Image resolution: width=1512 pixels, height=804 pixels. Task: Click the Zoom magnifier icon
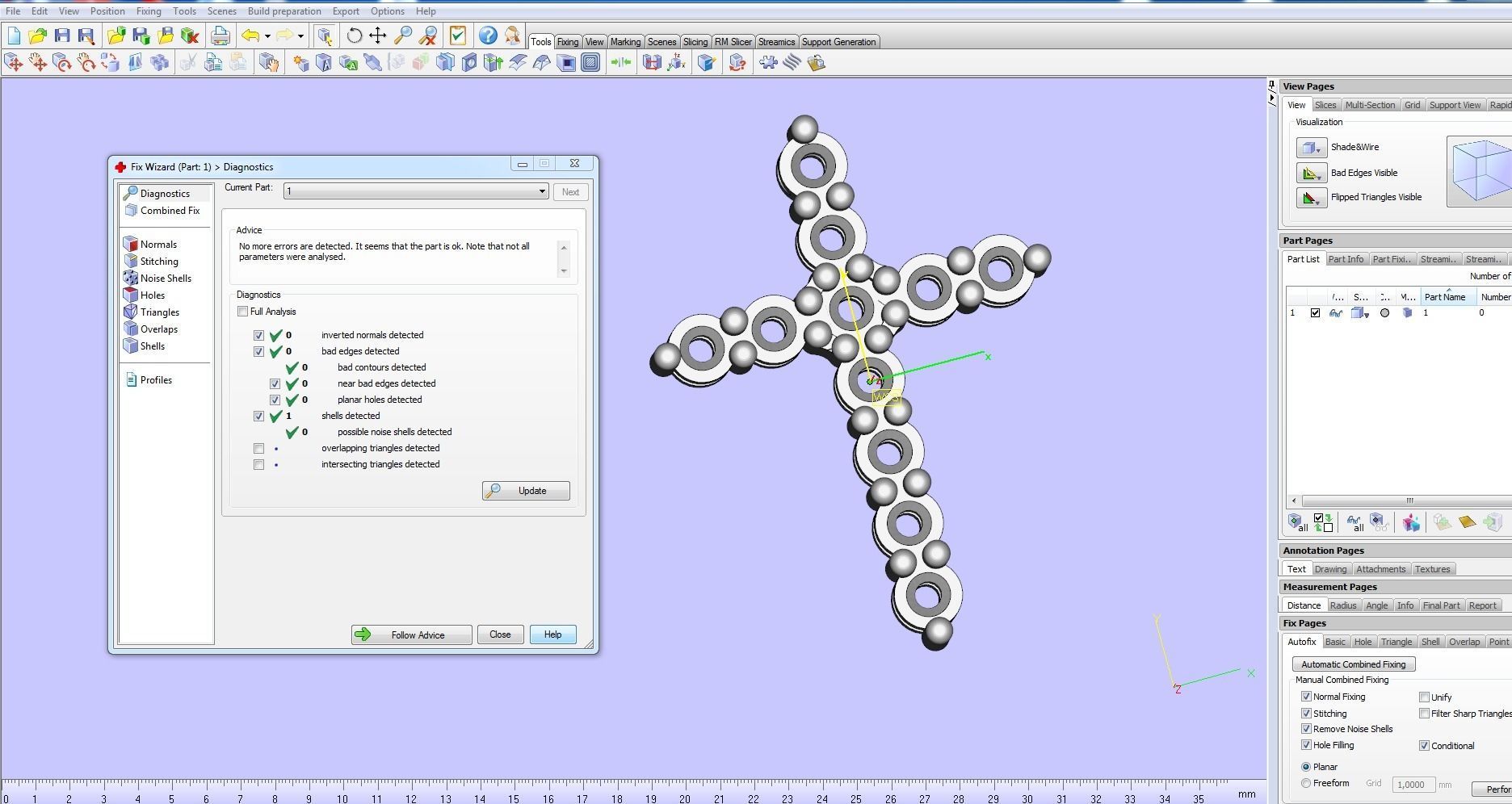402,36
